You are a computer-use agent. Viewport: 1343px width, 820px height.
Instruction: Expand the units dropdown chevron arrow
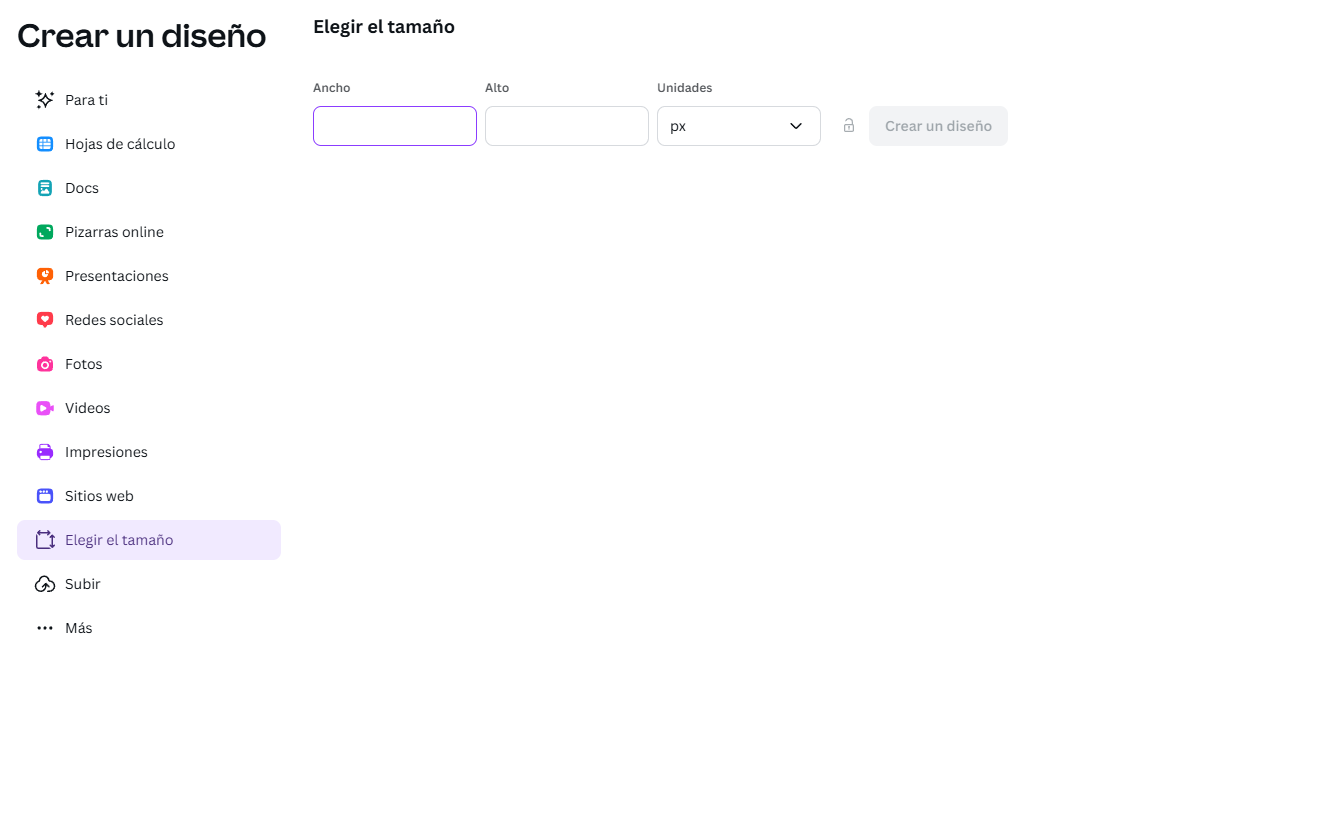(796, 126)
